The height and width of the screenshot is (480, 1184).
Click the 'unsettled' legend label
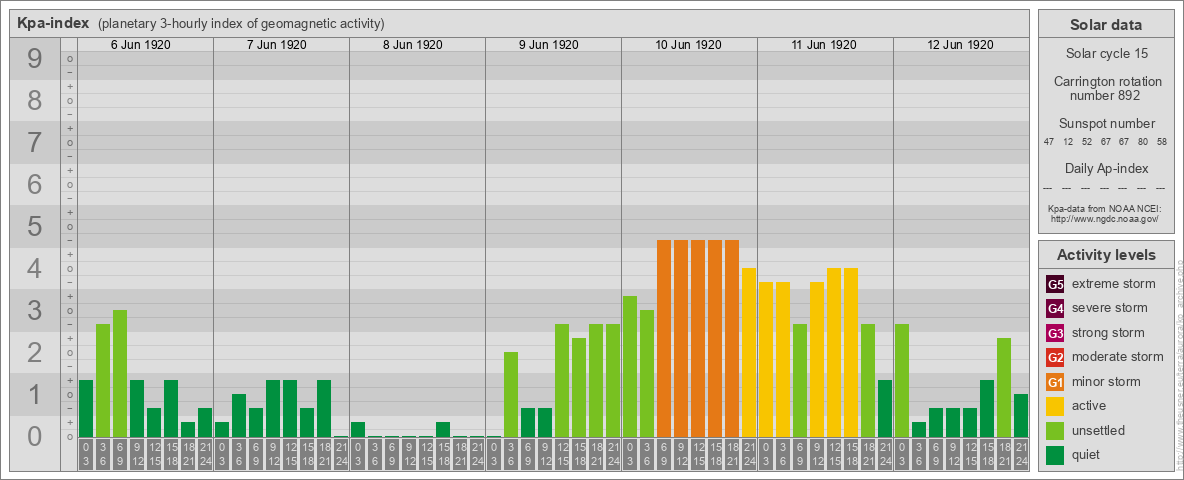click(x=1099, y=431)
